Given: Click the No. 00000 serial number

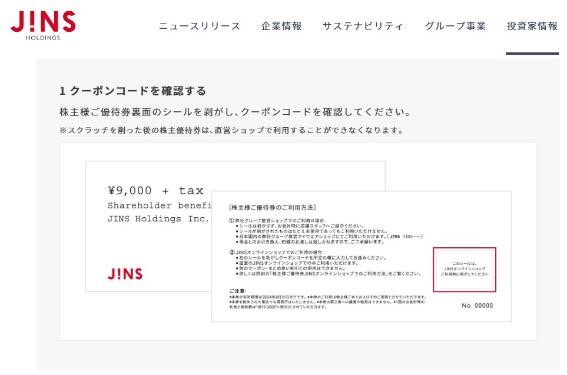Looking at the screenshot, I should 477,306.
